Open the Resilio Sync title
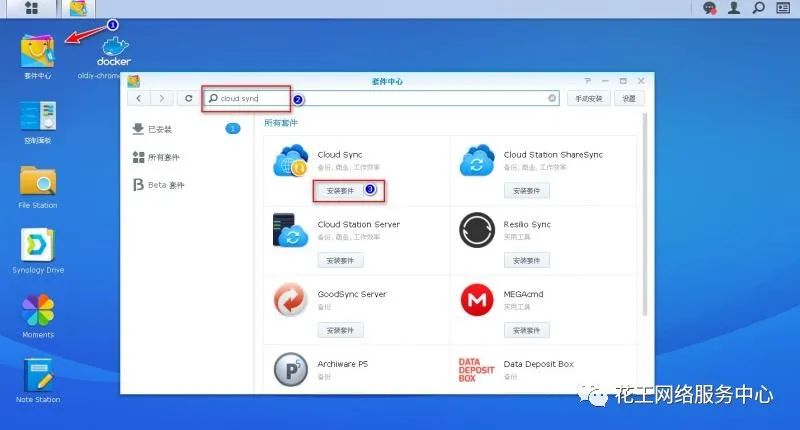 point(527,224)
